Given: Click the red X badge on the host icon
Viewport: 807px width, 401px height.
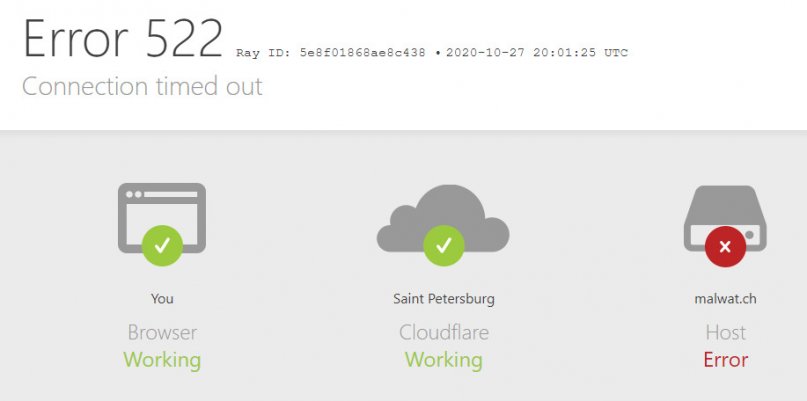Looking at the screenshot, I should pyautogui.click(x=726, y=247).
